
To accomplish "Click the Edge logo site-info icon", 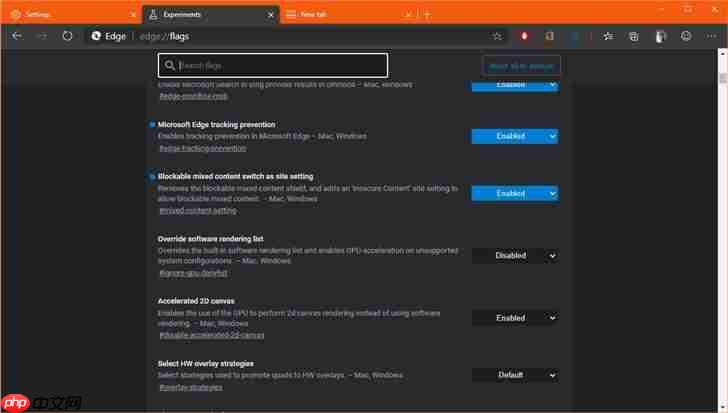I will (96, 36).
